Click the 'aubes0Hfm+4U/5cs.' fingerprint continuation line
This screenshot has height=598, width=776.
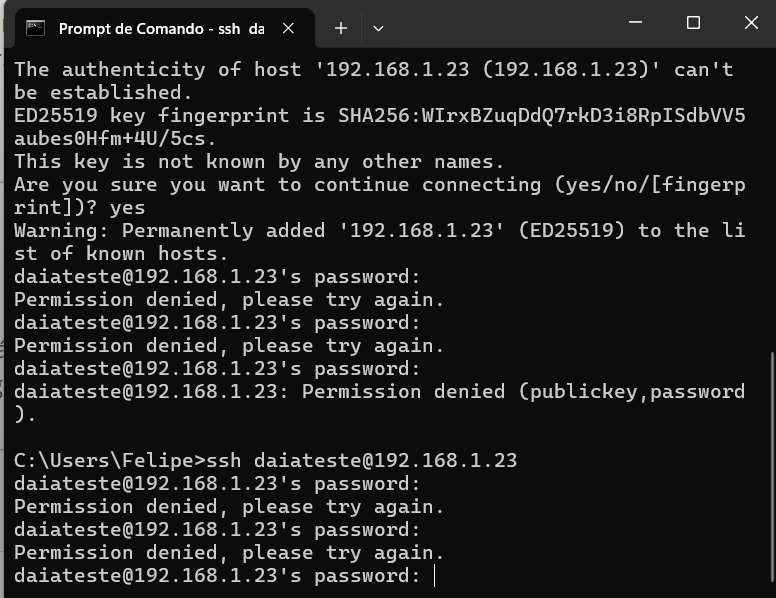click(x=115, y=138)
